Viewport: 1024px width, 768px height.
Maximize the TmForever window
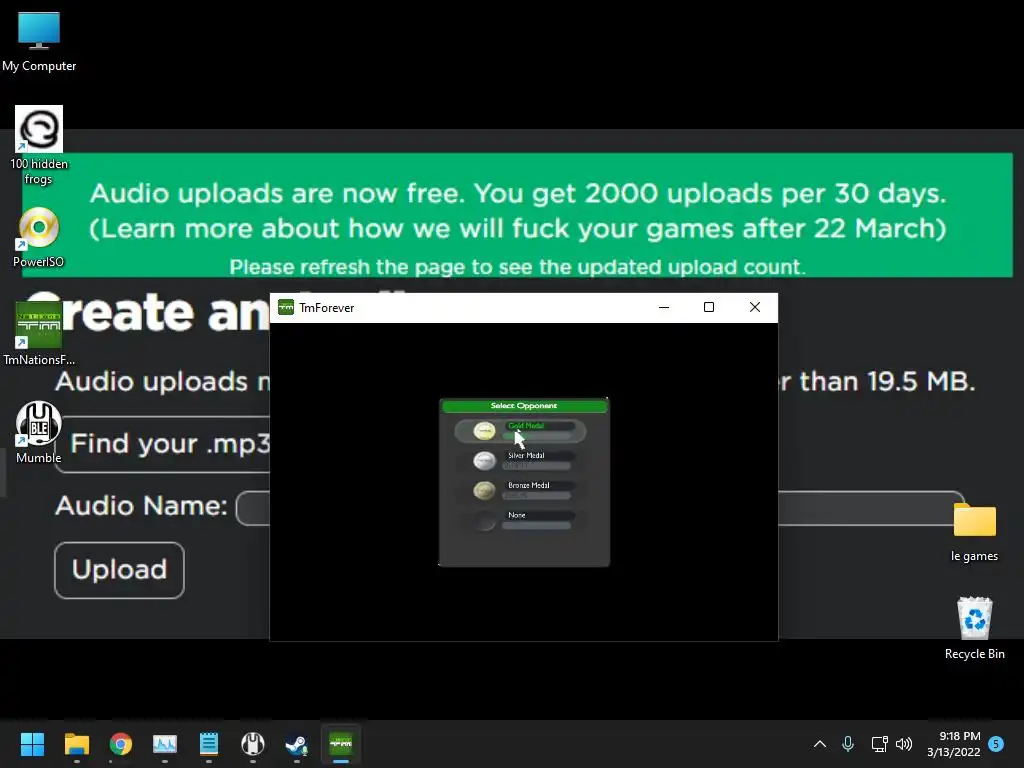709,307
